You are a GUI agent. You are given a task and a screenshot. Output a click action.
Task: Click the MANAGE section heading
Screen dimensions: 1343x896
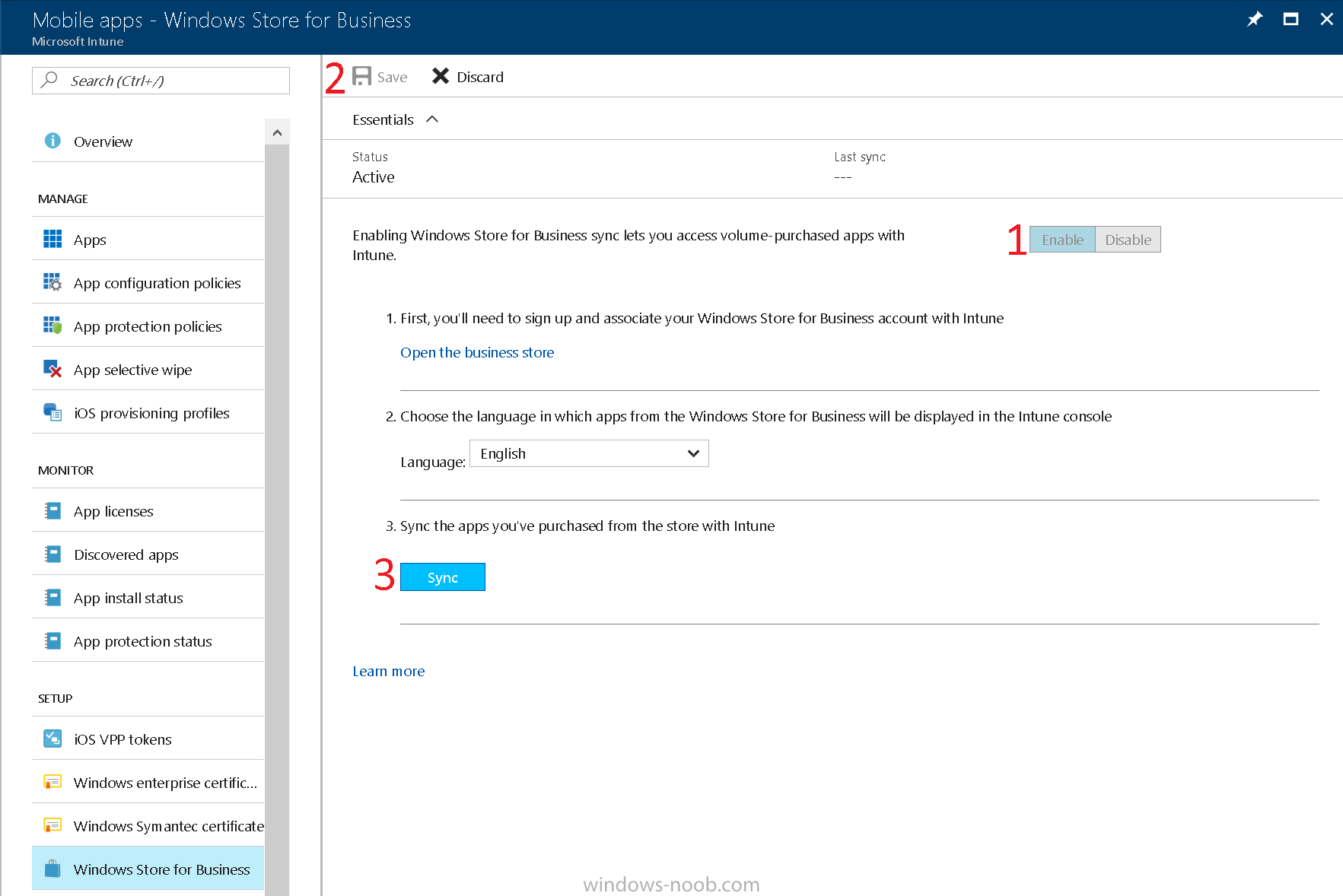pyautogui.click(x=63, y=199)
